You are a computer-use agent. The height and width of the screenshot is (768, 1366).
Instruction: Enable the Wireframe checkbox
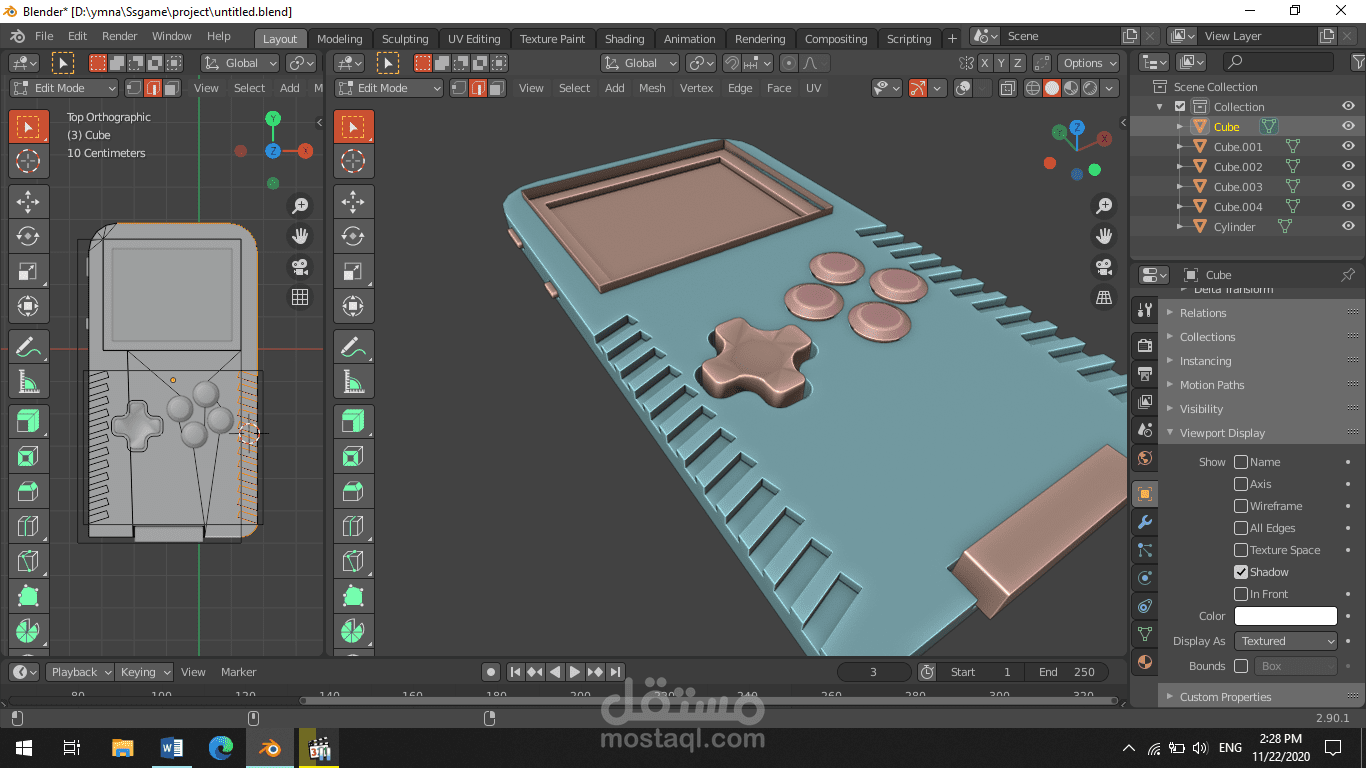click(1241, 506)
